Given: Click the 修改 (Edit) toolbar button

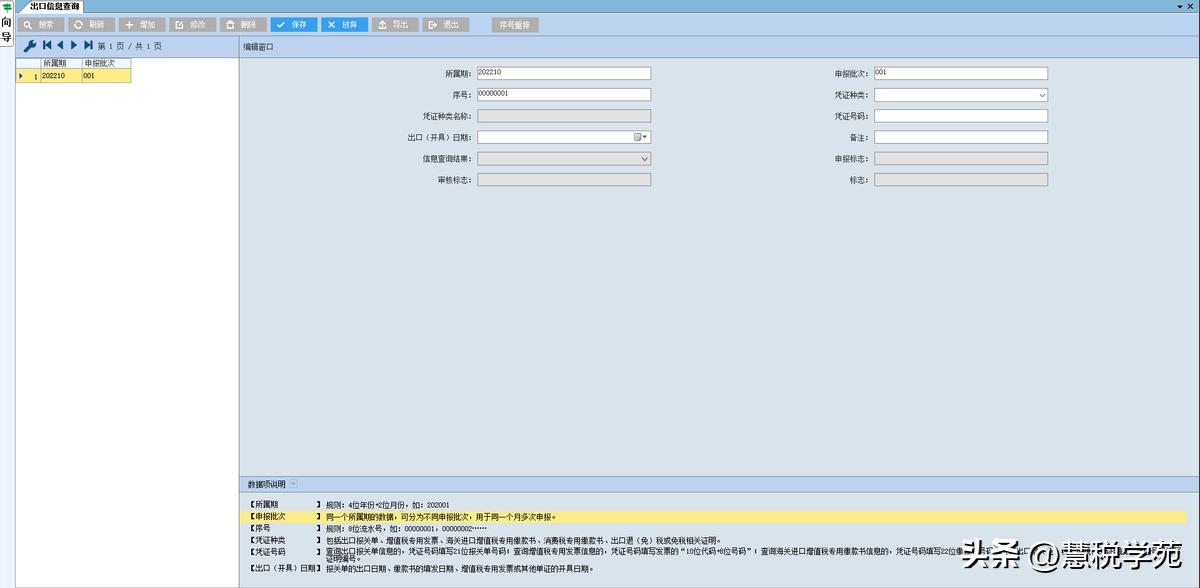Looking at the screenshot, I should tap(193, 25).
